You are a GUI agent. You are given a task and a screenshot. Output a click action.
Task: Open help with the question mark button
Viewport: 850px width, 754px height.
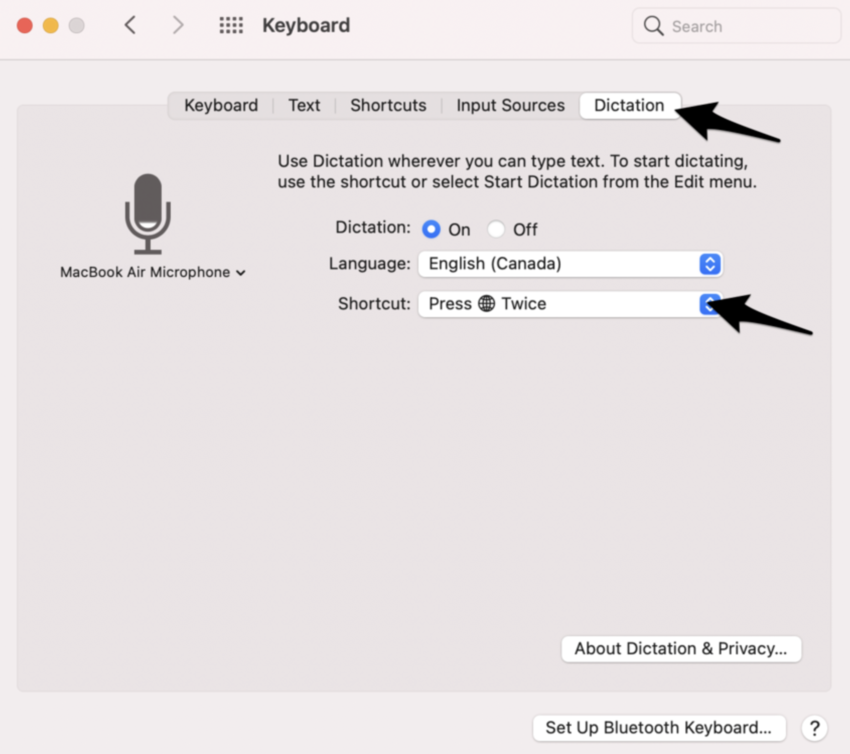(x=815, y=728)
